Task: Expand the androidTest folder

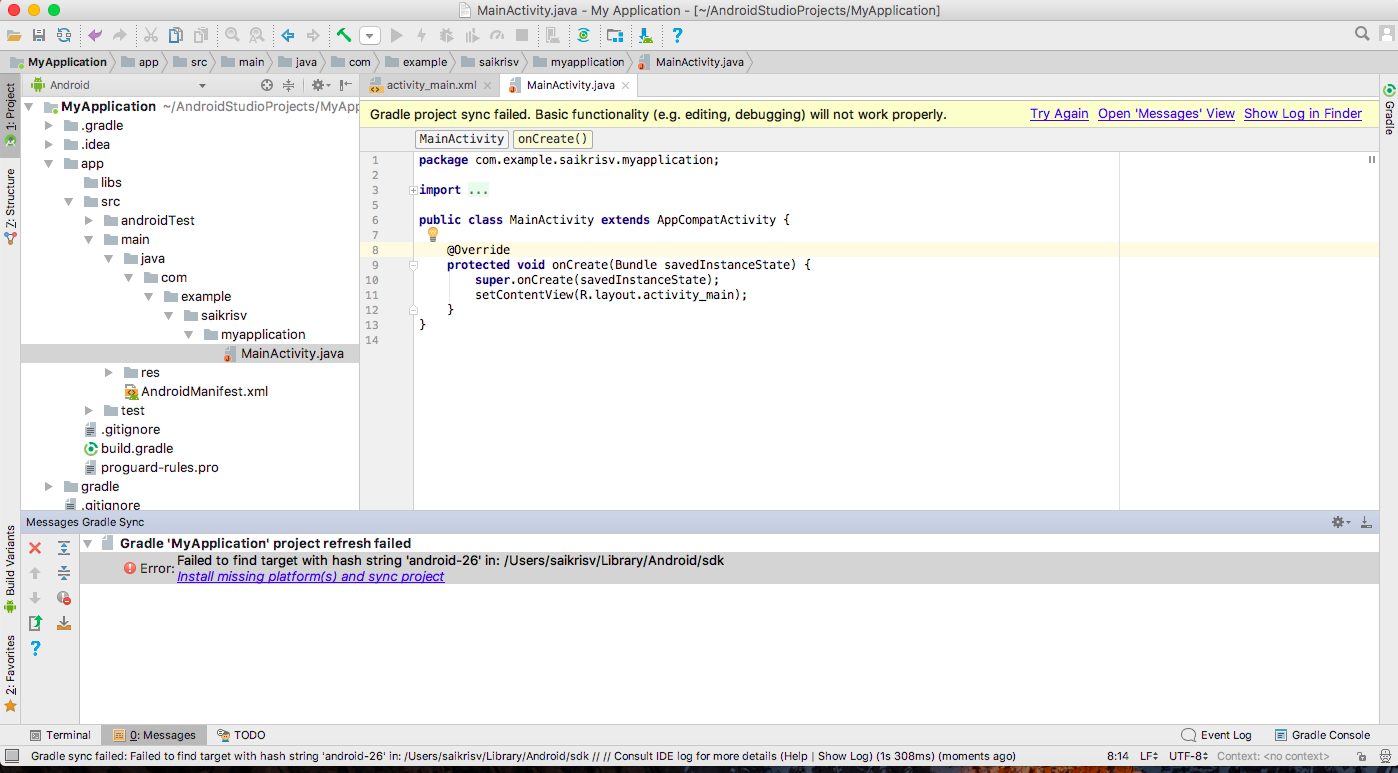Action: [x=89, y=221]
